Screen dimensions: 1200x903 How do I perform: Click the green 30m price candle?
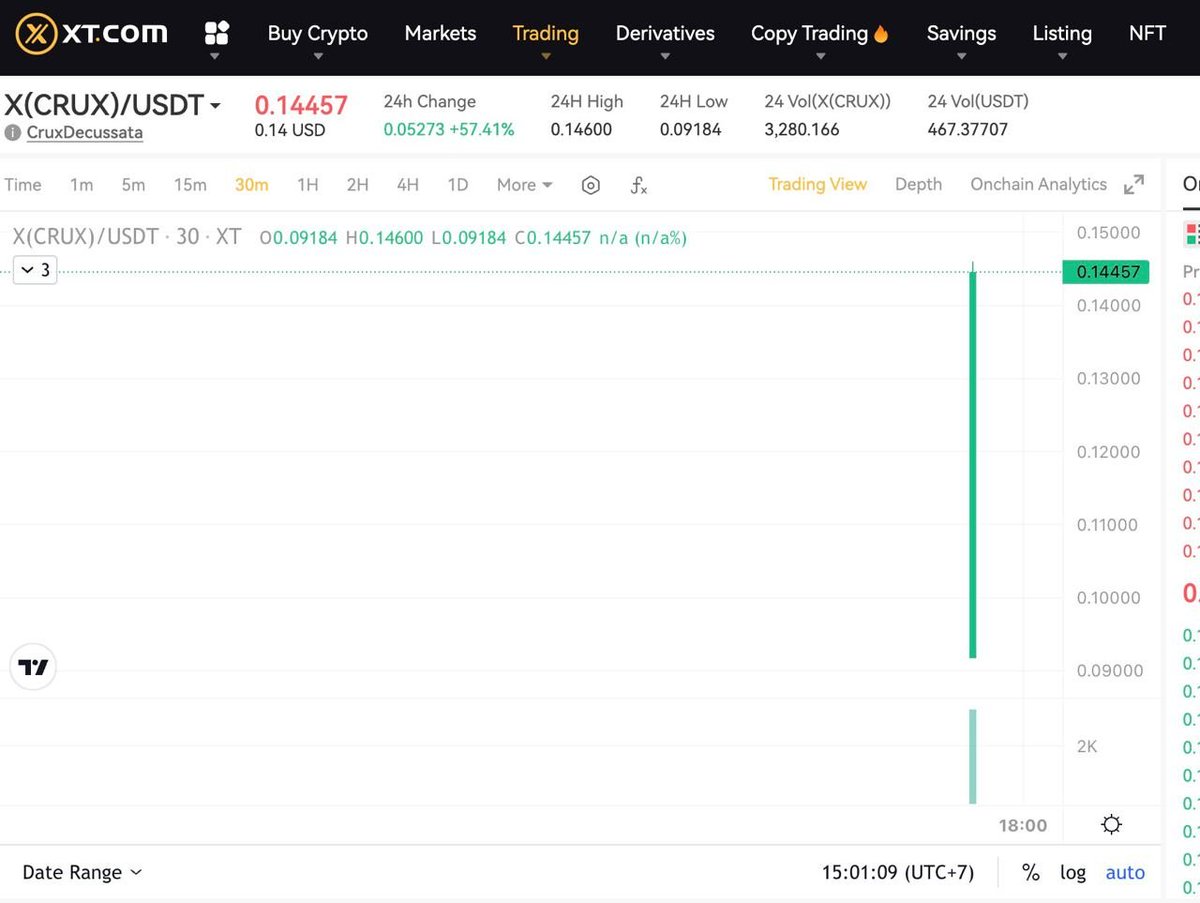973,464
